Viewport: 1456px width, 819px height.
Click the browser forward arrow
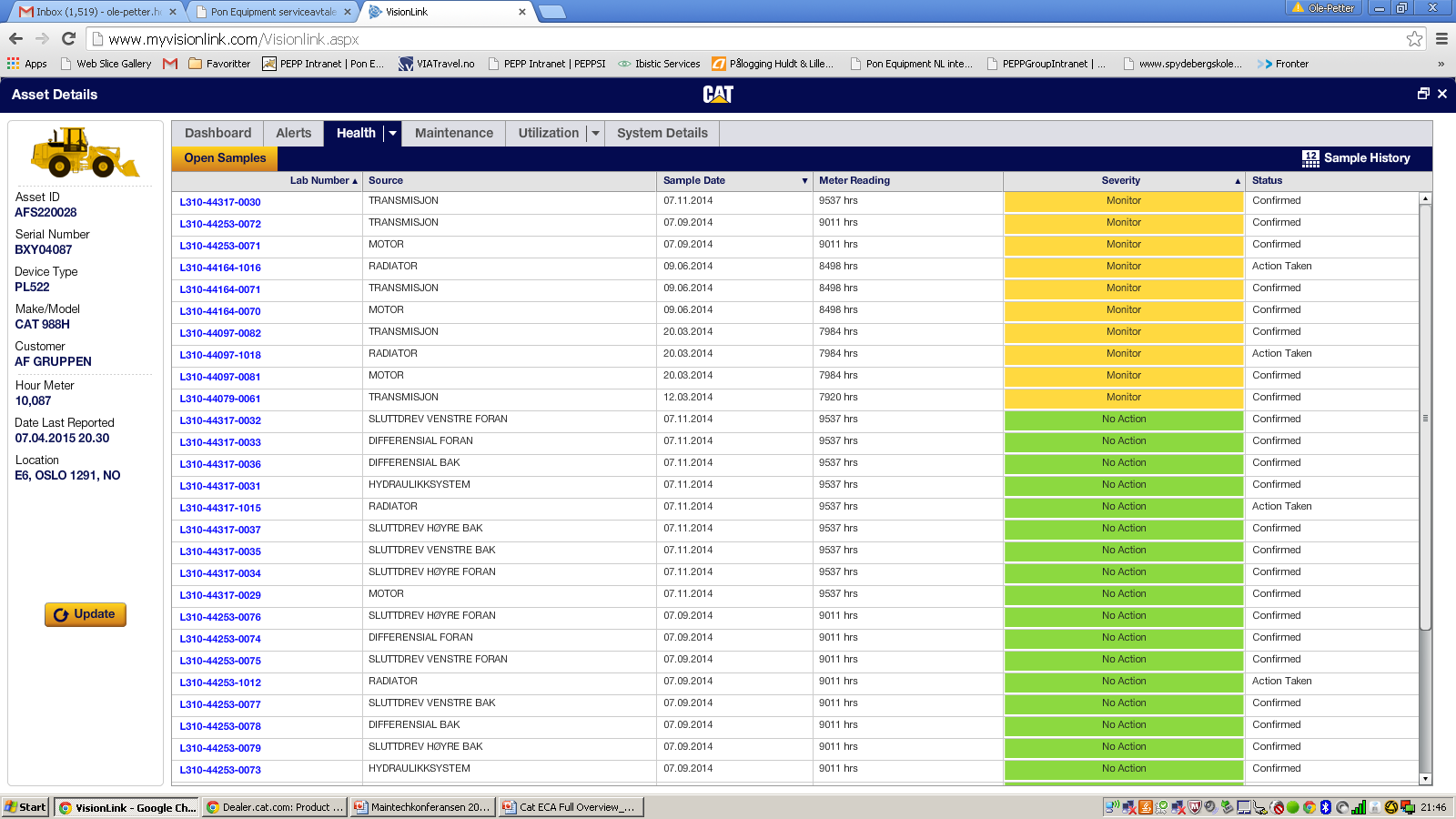pyautogui.click(x=42, y=38)
